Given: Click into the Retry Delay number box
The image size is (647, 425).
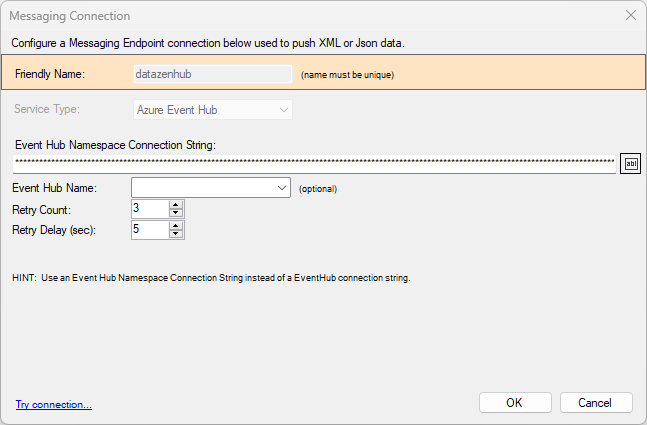Looking at the screenshot, I should (x=150, y=230).
